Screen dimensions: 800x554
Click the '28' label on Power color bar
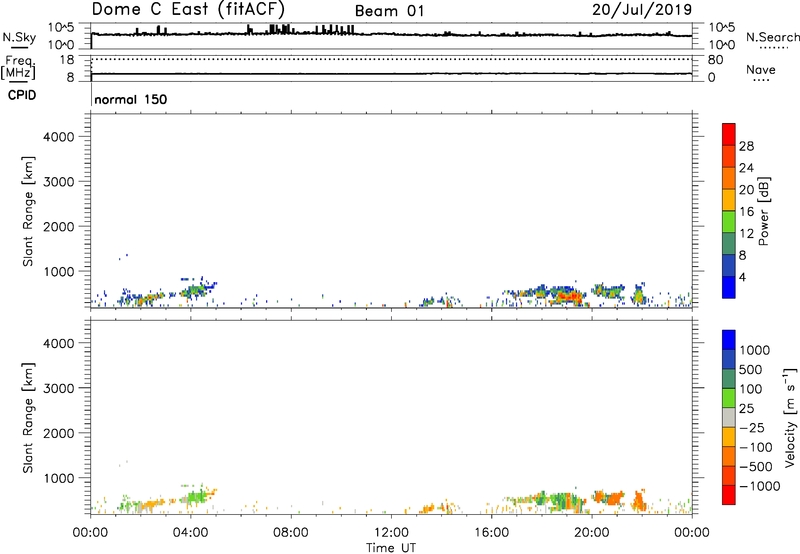(746, 146)
